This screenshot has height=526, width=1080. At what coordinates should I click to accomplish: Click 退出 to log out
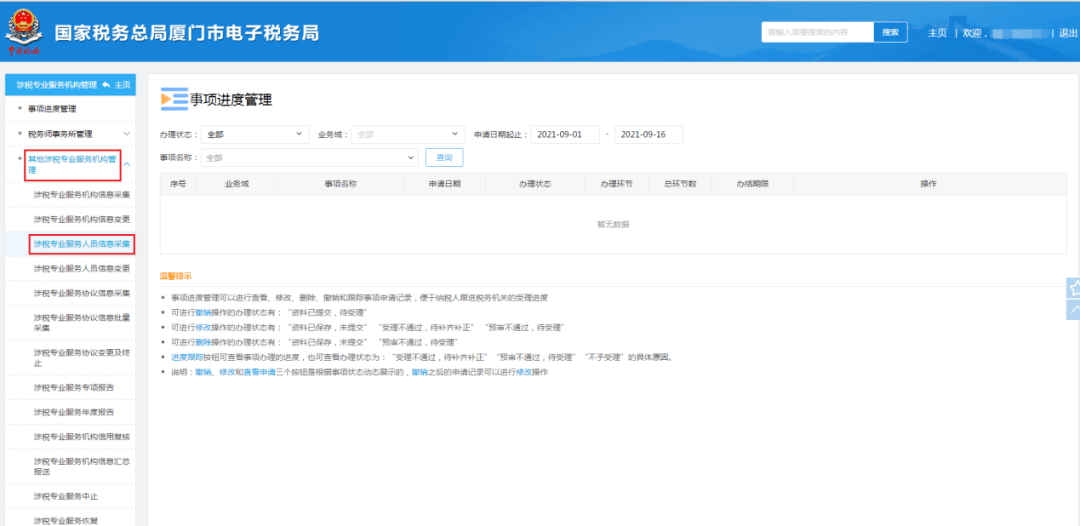pyautogui.click(x=1068, y=33)
